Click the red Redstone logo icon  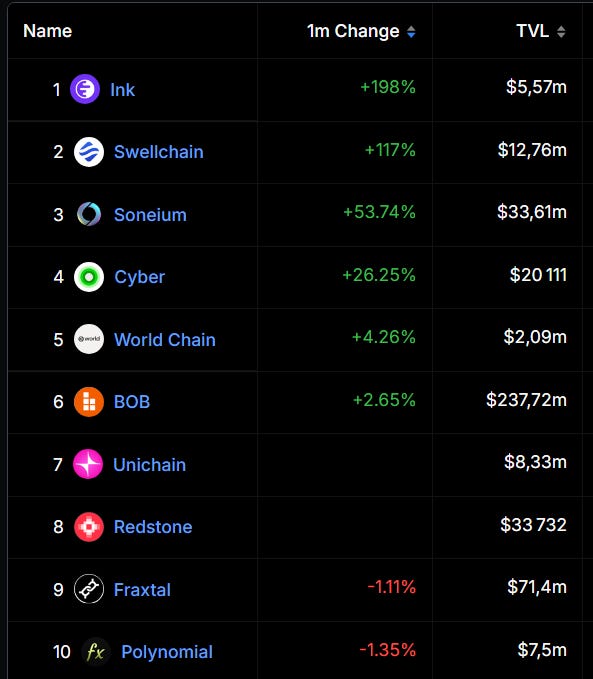(x=89, y=527)
